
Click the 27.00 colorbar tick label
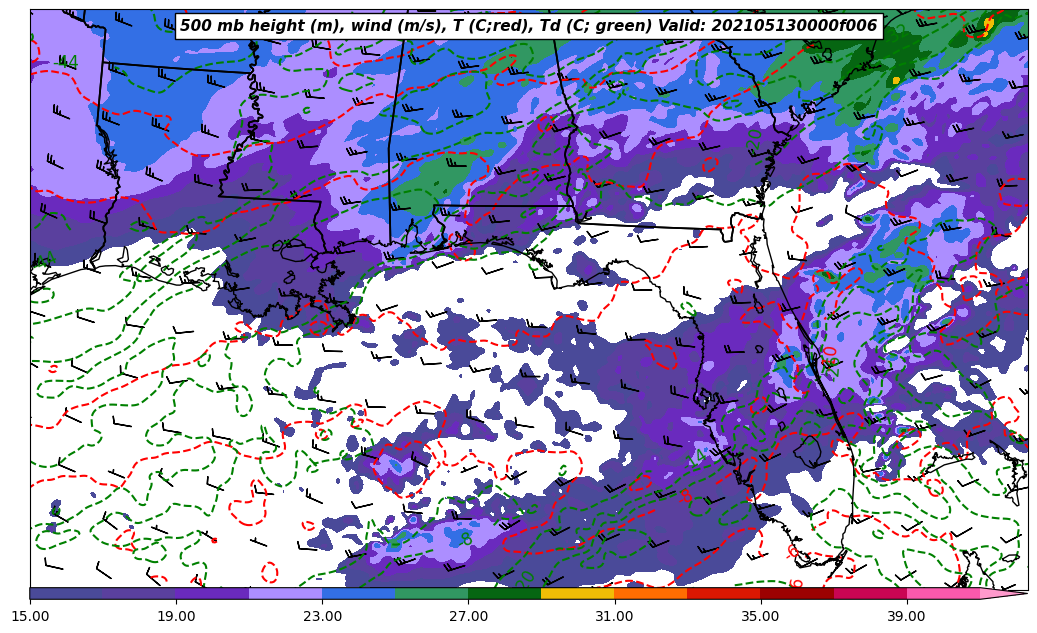[468, 617]
